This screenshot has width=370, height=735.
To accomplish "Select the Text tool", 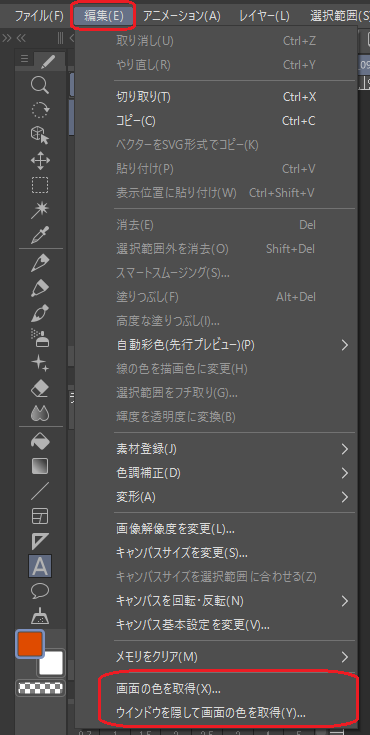I will pyautogui.click(x=40, y=566).
